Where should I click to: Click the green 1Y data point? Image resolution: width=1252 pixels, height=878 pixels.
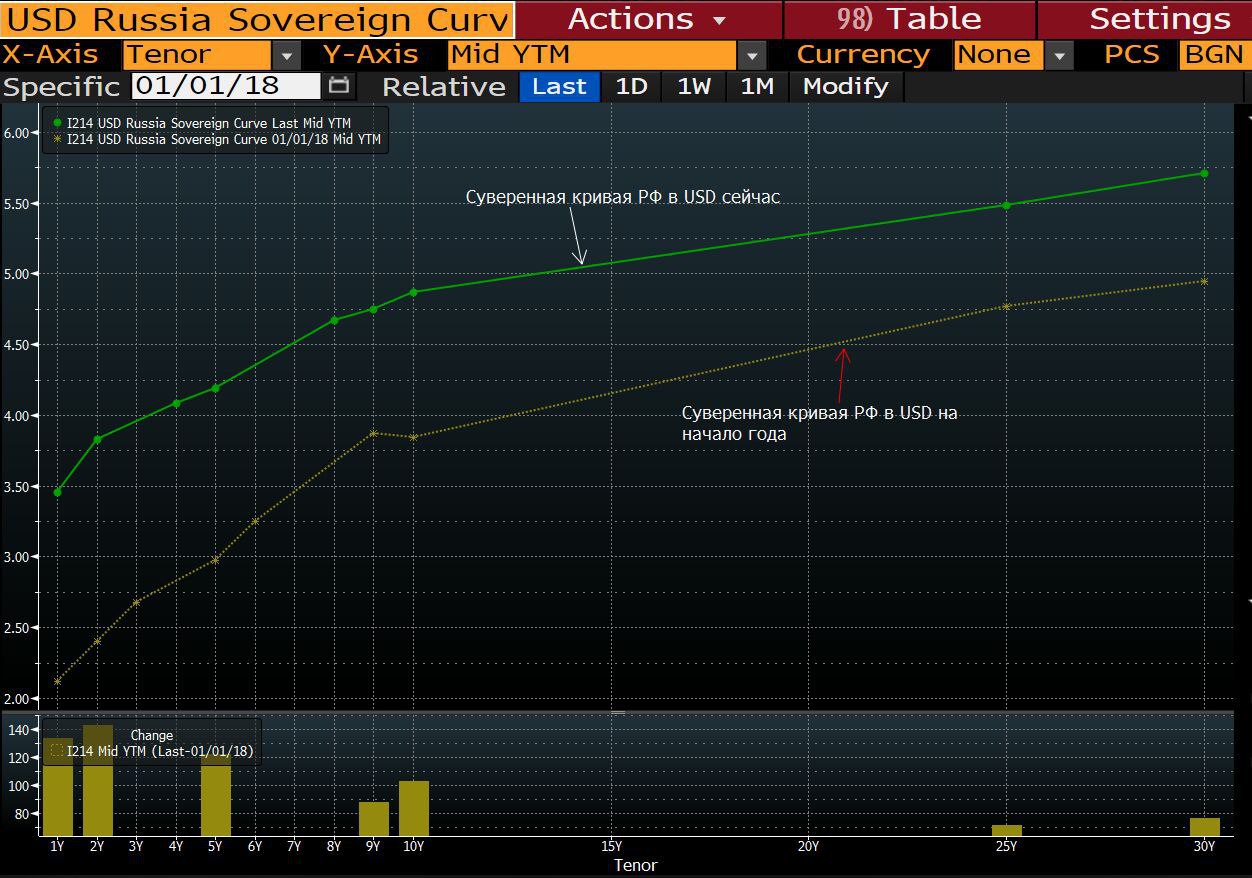pos(57,492)
